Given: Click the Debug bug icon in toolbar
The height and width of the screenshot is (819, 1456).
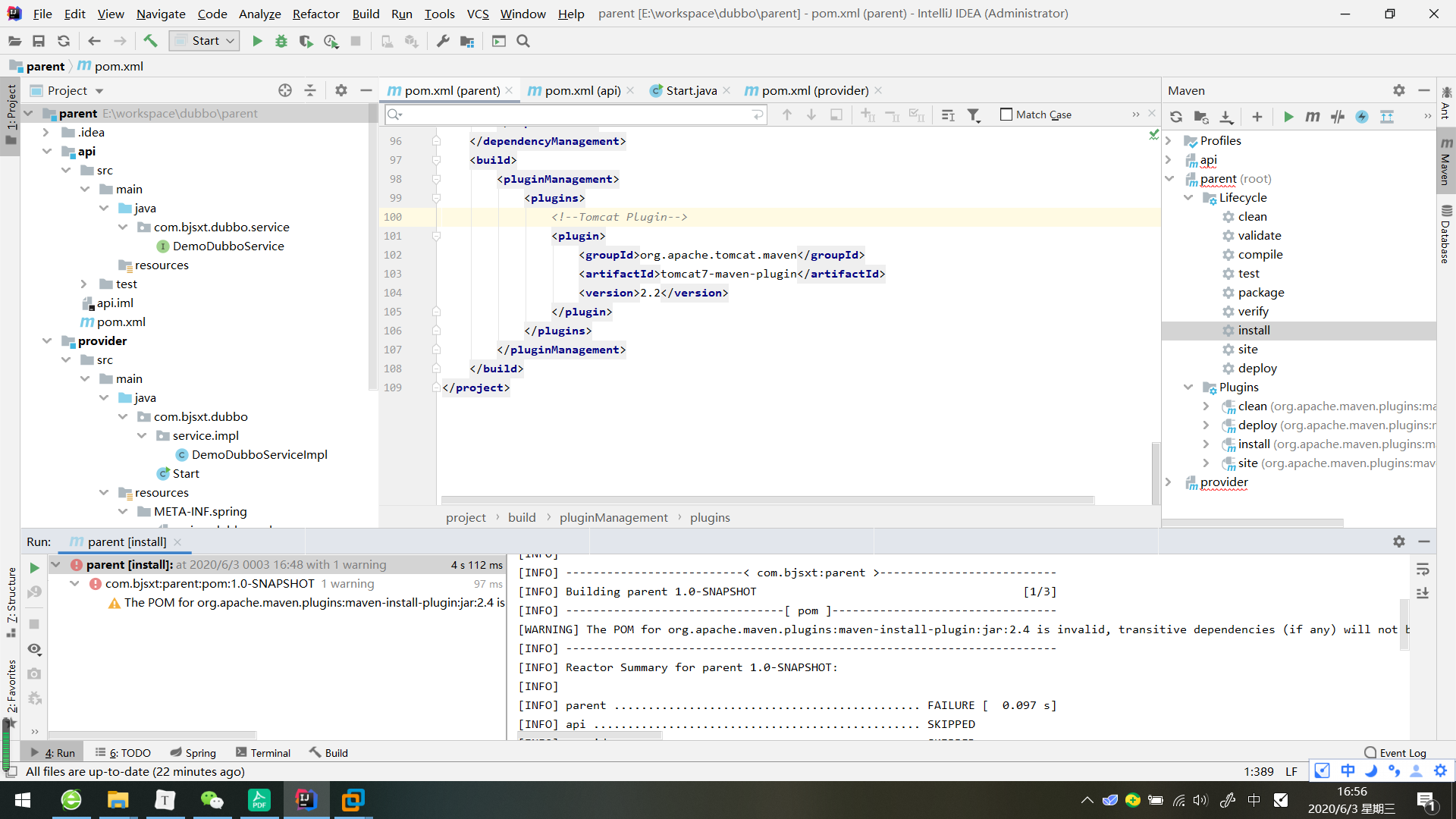Looking at the screenshot, I should pyautogui.click(x=281, y=41).
